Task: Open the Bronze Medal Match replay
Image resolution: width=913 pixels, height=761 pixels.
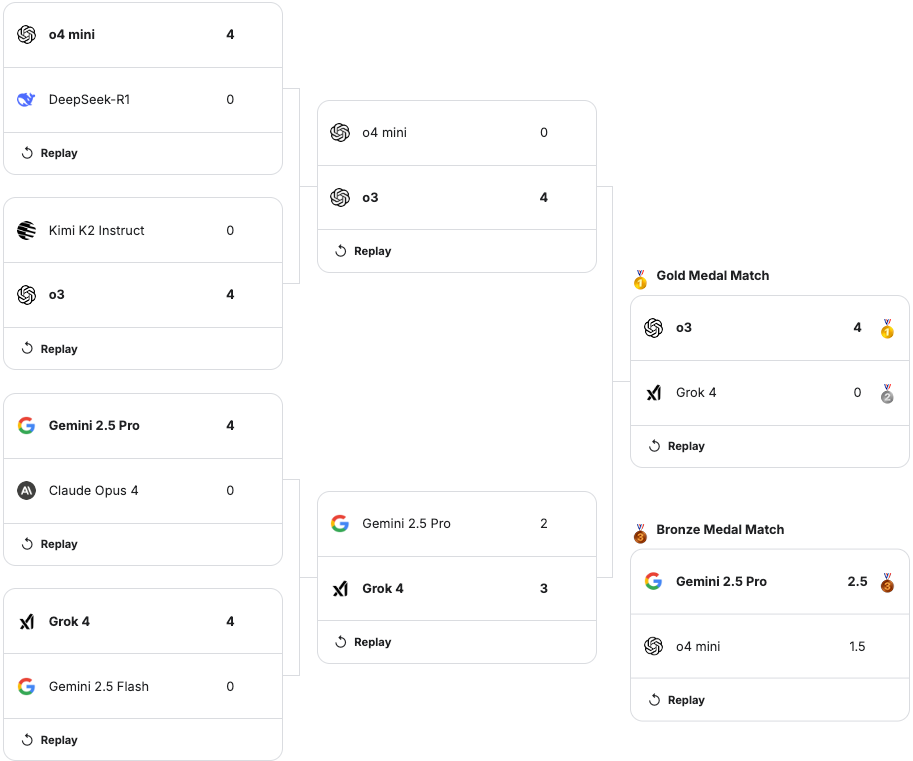Action: tap(677, 700)
